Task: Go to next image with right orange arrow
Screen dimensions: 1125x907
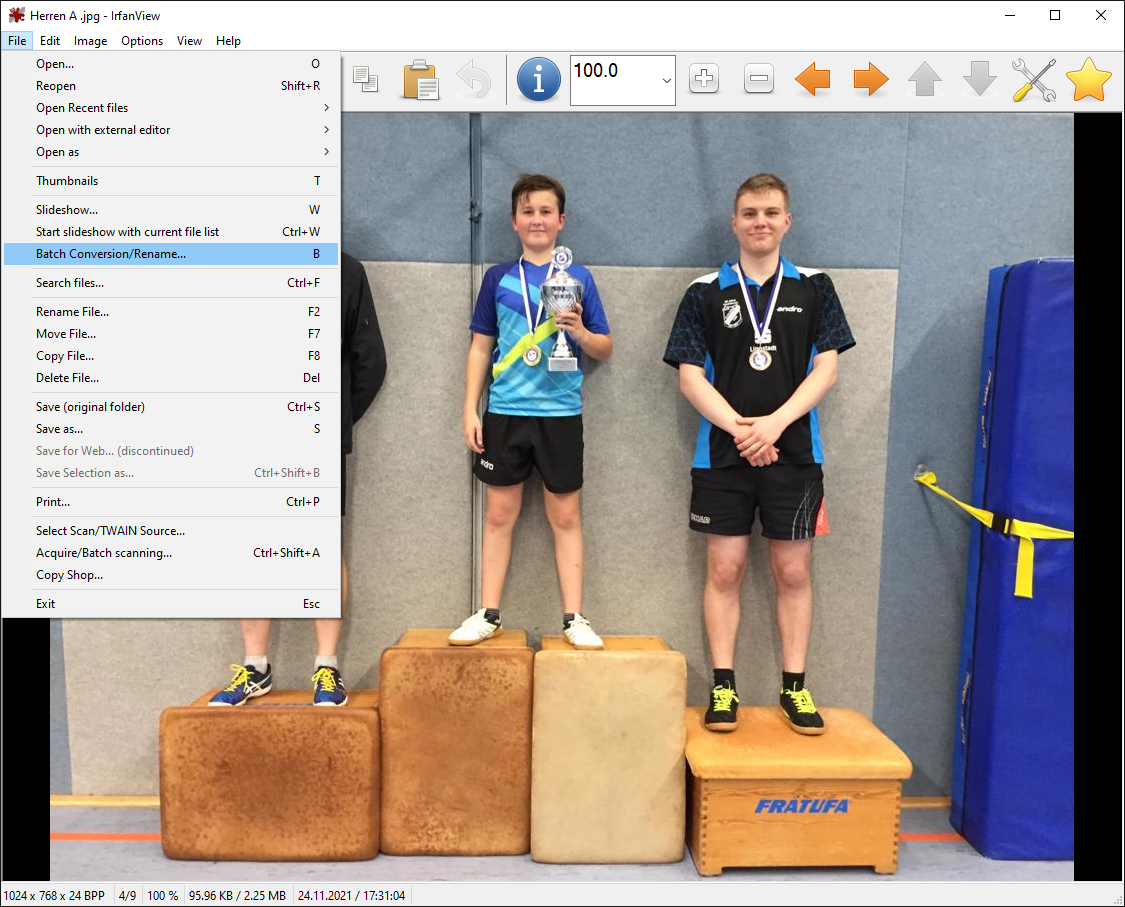Action: pyautogui.click(x=870, y=79)
